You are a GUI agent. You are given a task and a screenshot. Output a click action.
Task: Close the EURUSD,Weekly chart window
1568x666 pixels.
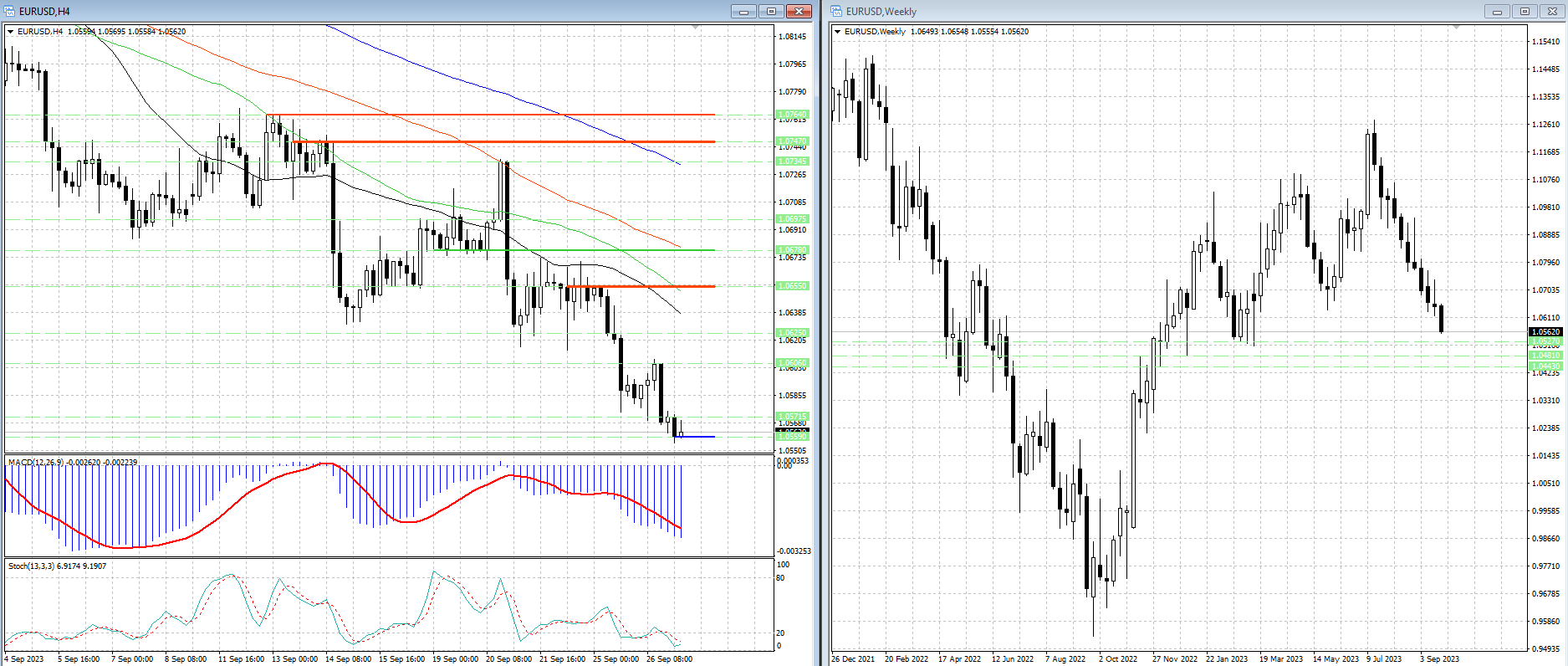1553,11
